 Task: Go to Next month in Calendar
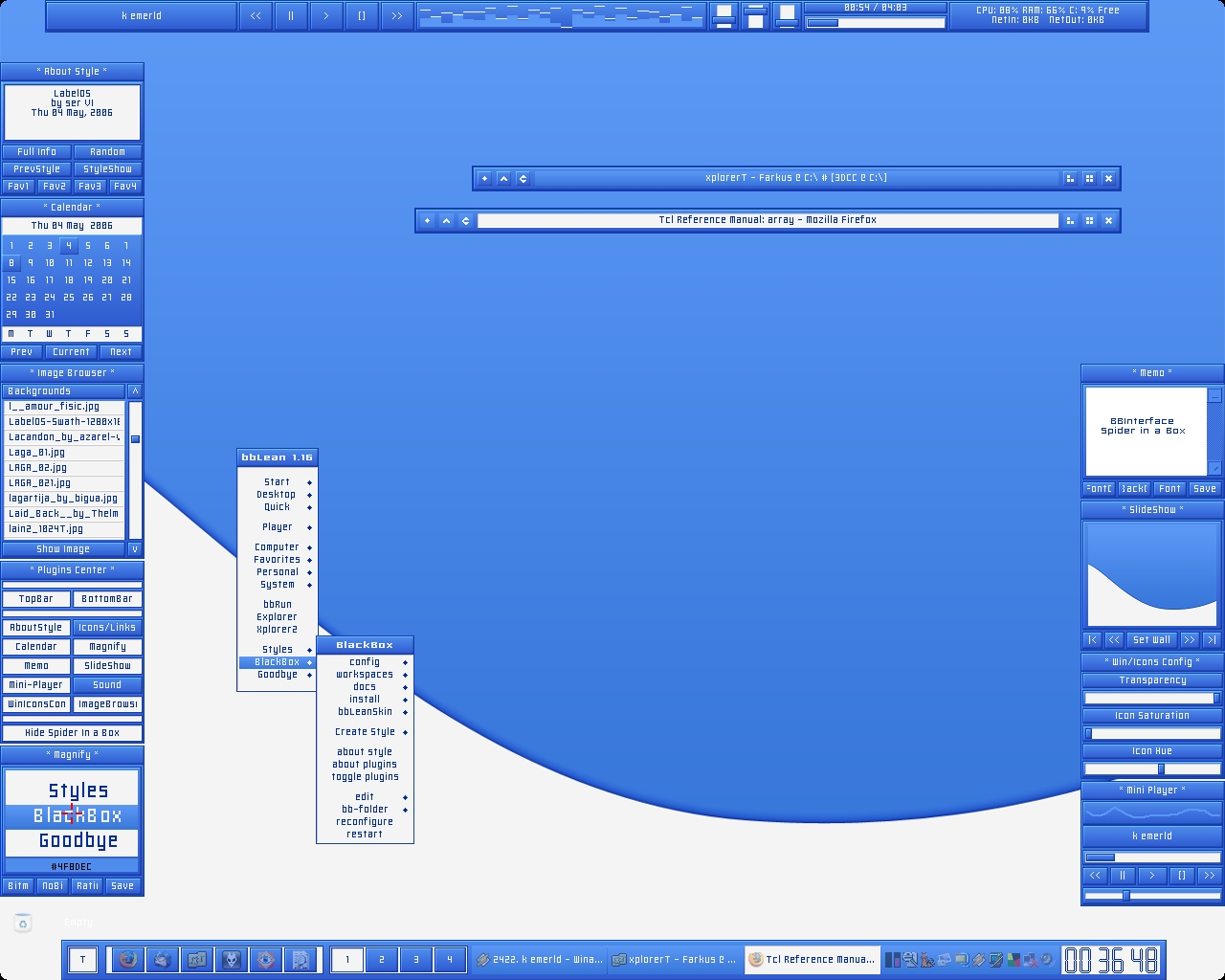click(x=121, y=352)
